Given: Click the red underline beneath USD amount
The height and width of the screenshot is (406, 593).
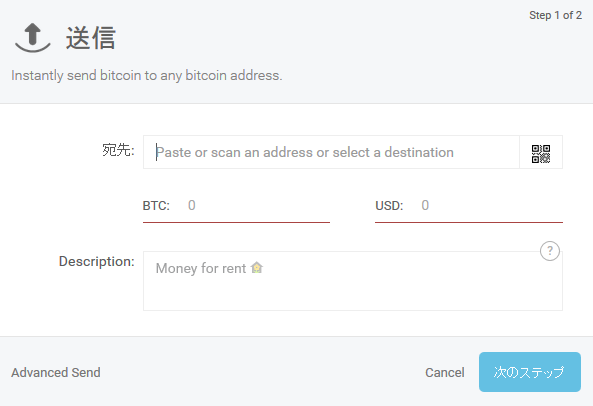Looking at the screenshot, I should pos(469,222).
